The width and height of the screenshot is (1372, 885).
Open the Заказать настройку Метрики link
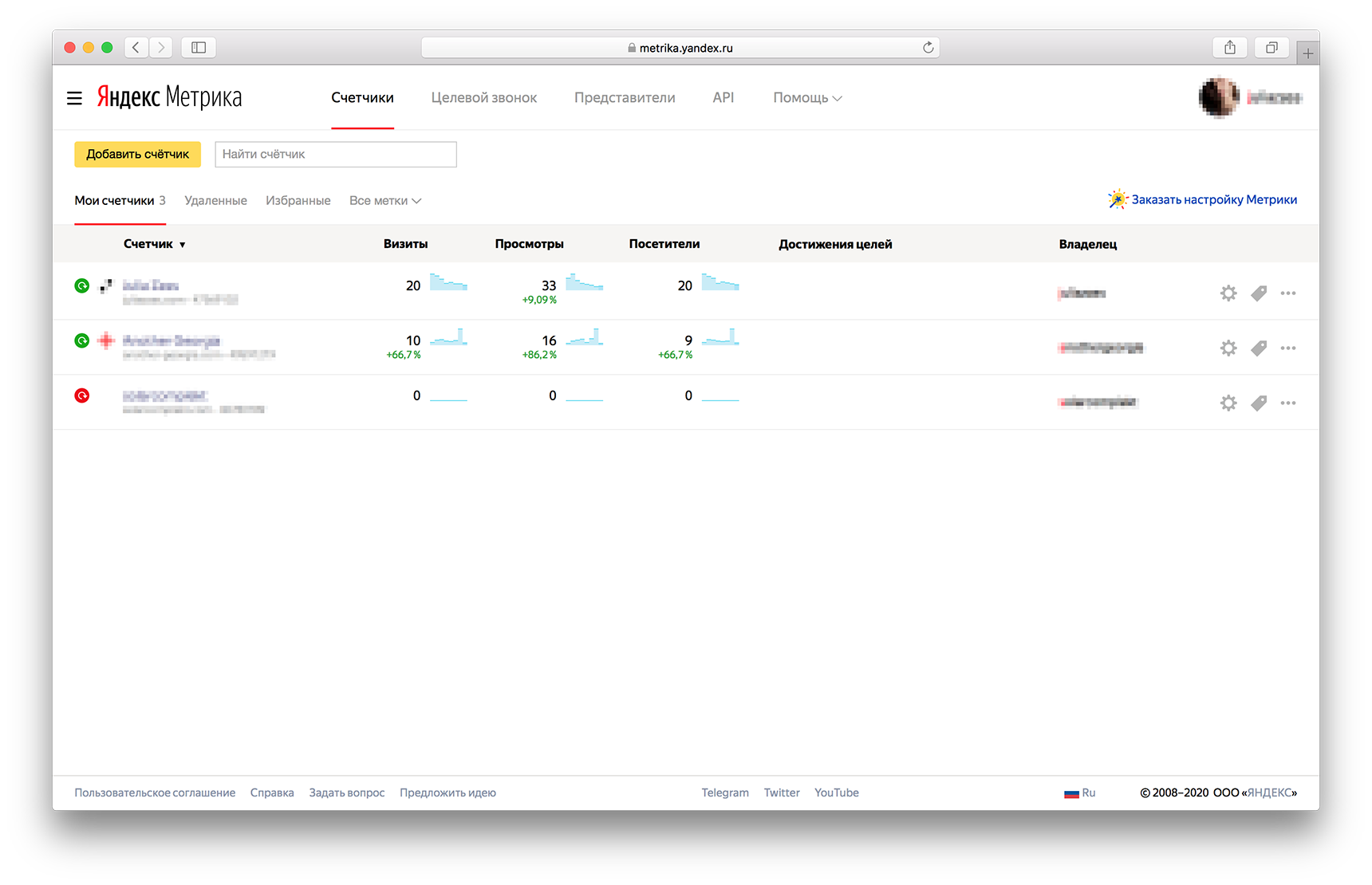click(x=1203, y=199)
